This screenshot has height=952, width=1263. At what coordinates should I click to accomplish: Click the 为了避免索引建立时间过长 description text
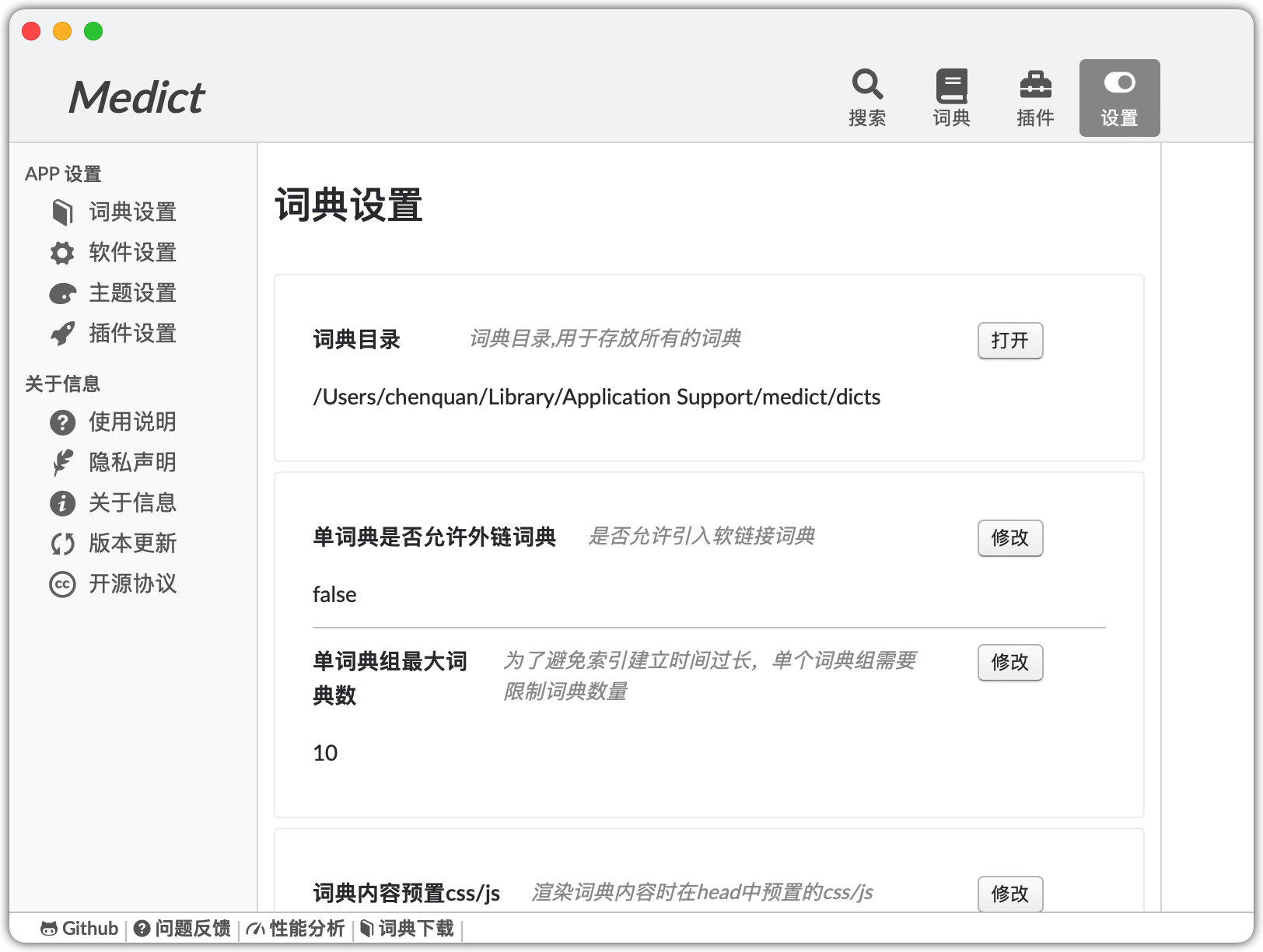pos(709,676)
